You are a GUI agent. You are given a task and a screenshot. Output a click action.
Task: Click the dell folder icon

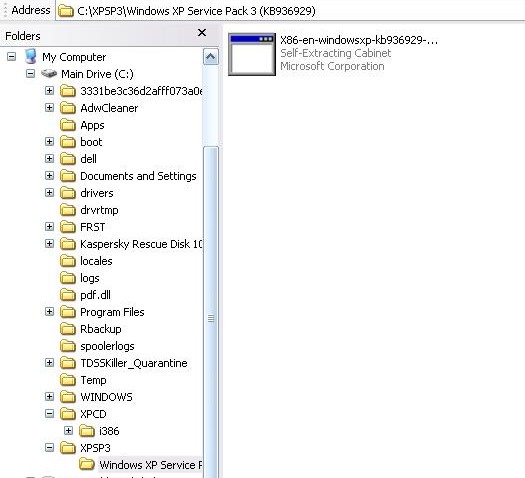(x=68, y=159)
